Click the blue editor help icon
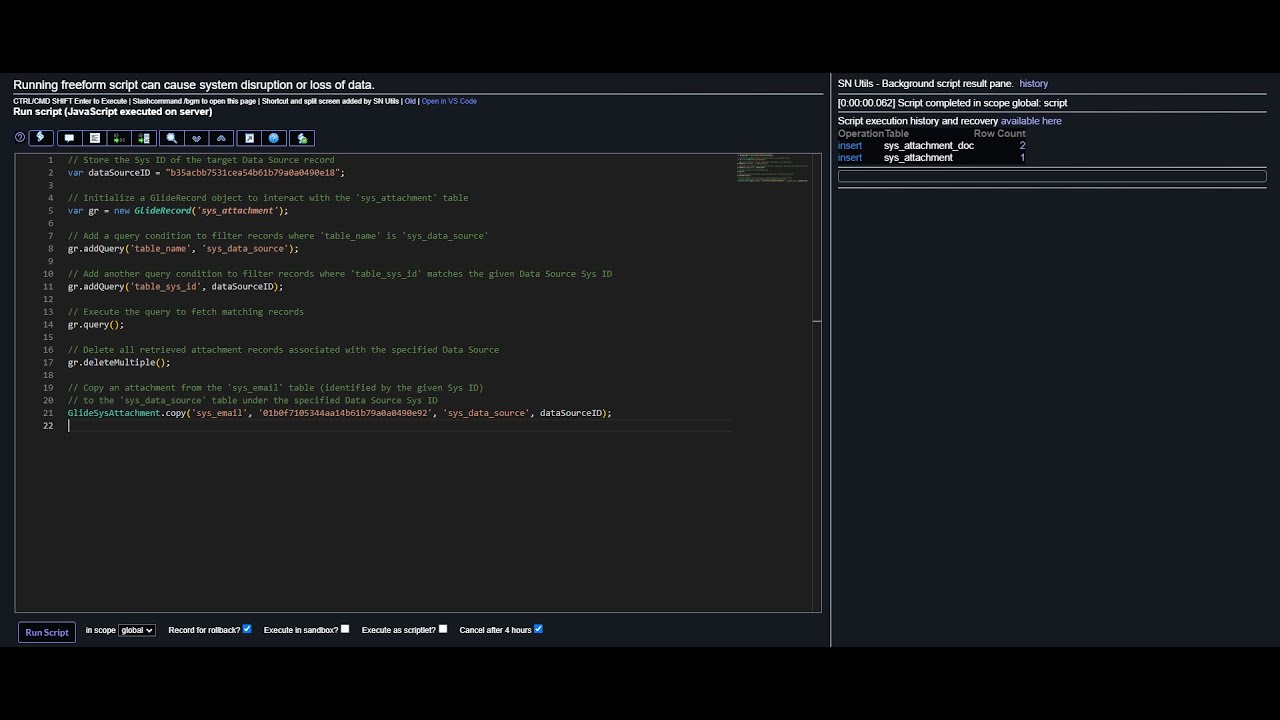The width and height of the screenshot is (1280, 720). [274, 138]
